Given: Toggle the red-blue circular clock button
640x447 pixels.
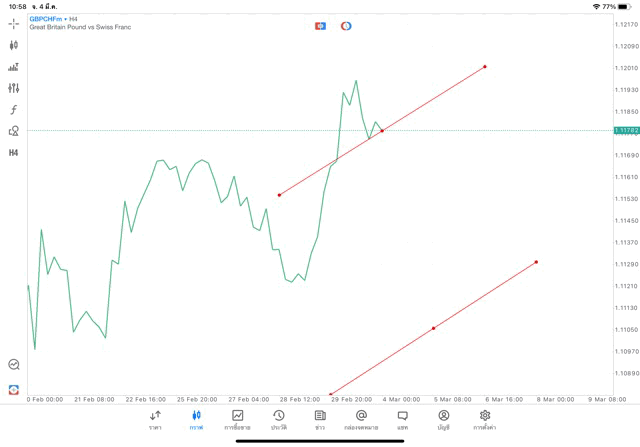Looking at the screenshot, I should (346, 25).
